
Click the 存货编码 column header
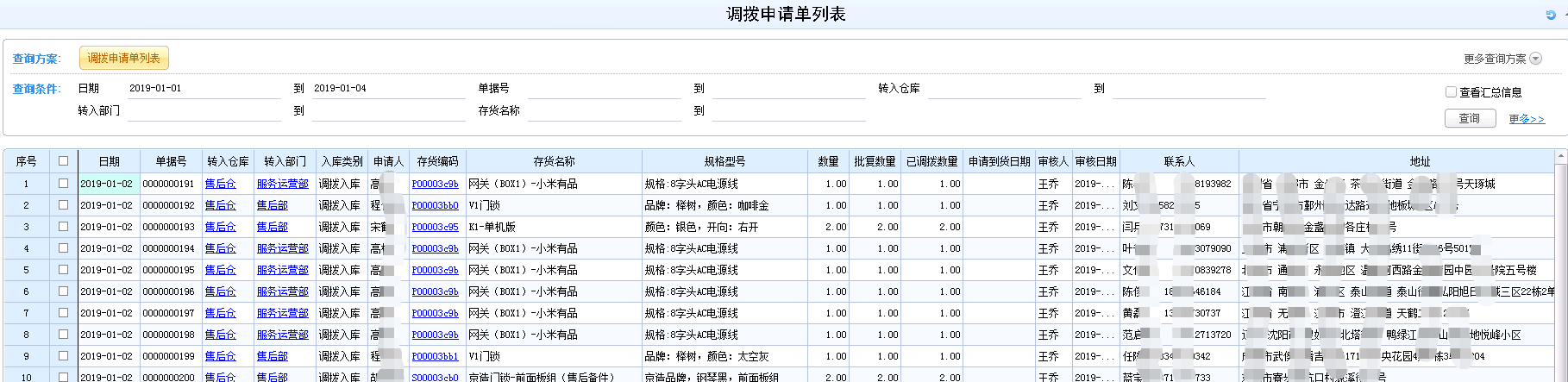click(437, 161)
